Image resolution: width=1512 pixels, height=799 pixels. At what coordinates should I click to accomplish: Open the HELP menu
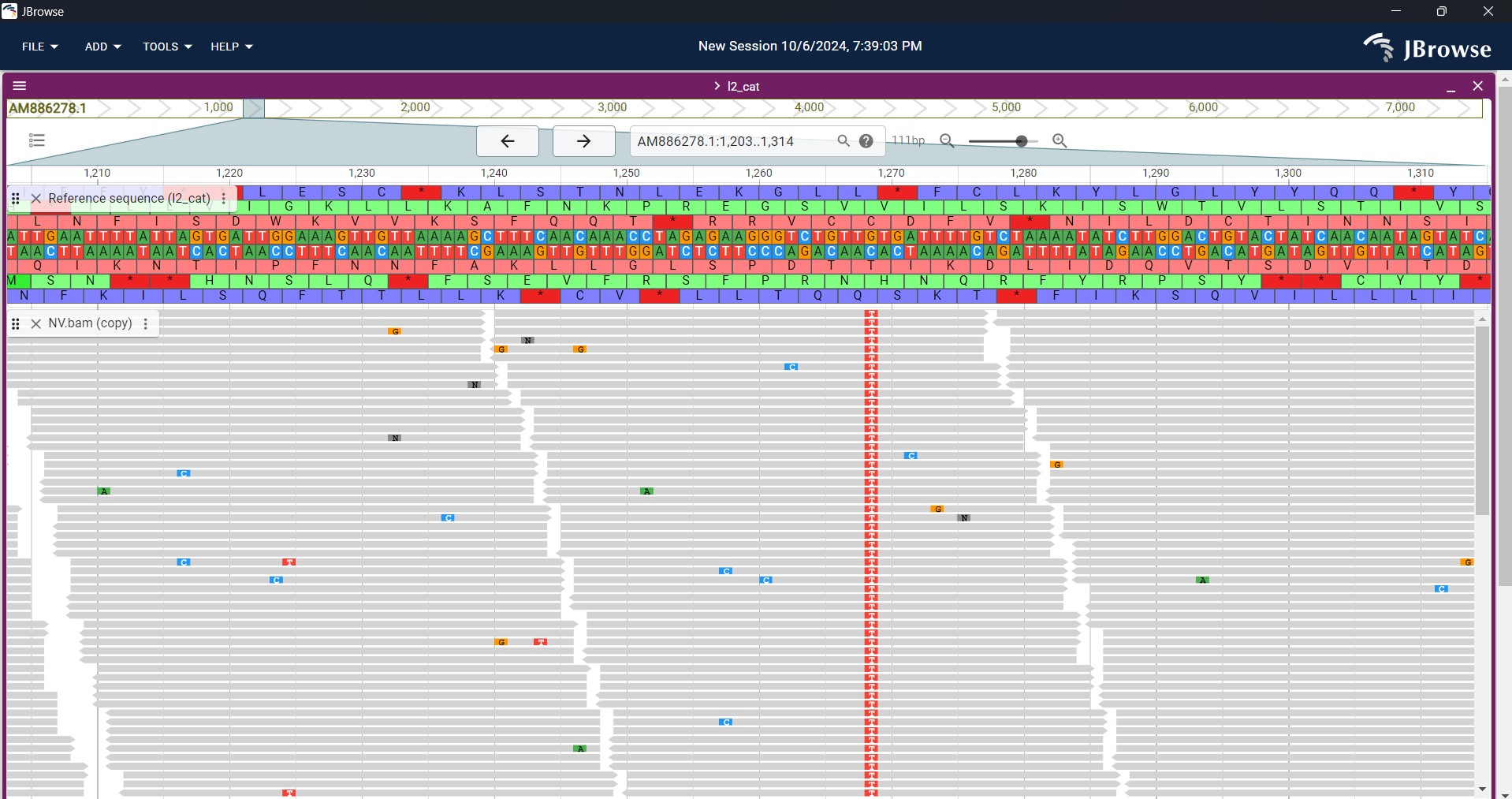232,47
